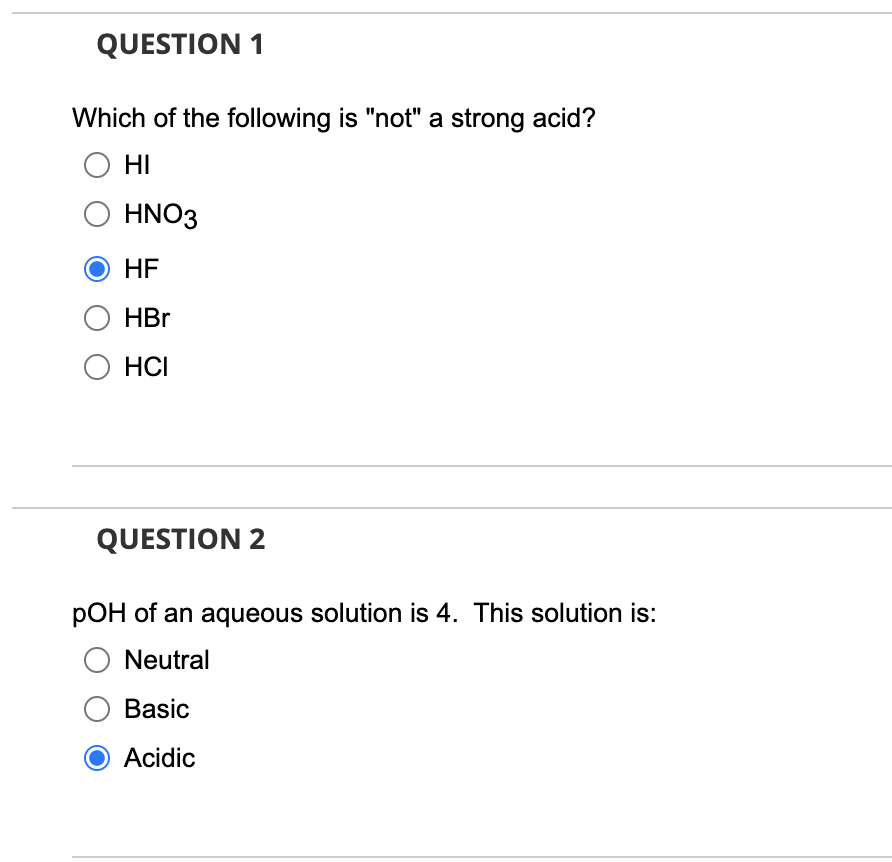Select Neutral for Question 2
Screen dimensions: 892x862
click(x=97, y=660)
